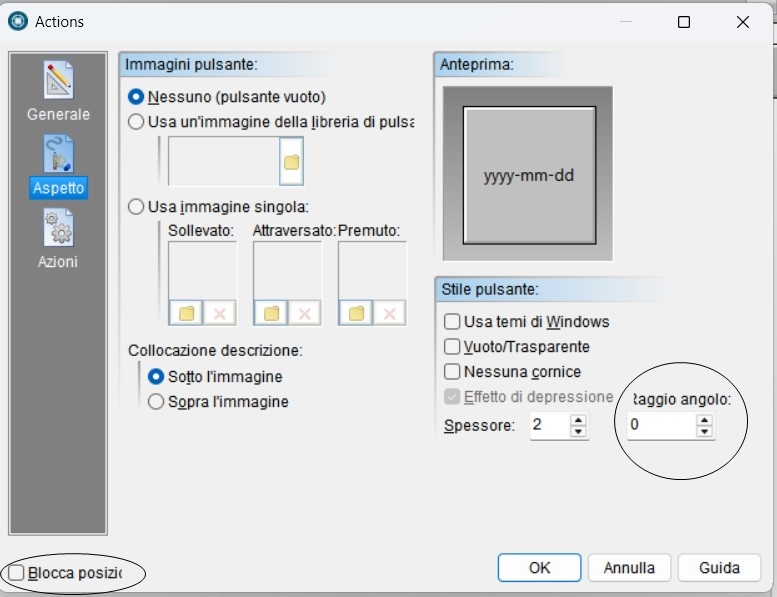Browse folder for Premuto image
Viewport: 777px width, 597px height.
pos(356,313)
